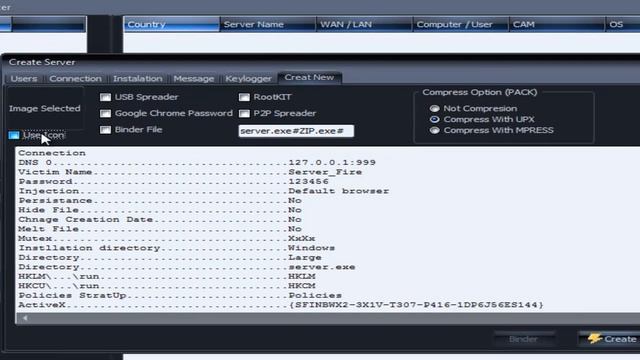Select the Not Compresion radio option
The width and height of the screenshot is (640, 360).
point(434,109)
